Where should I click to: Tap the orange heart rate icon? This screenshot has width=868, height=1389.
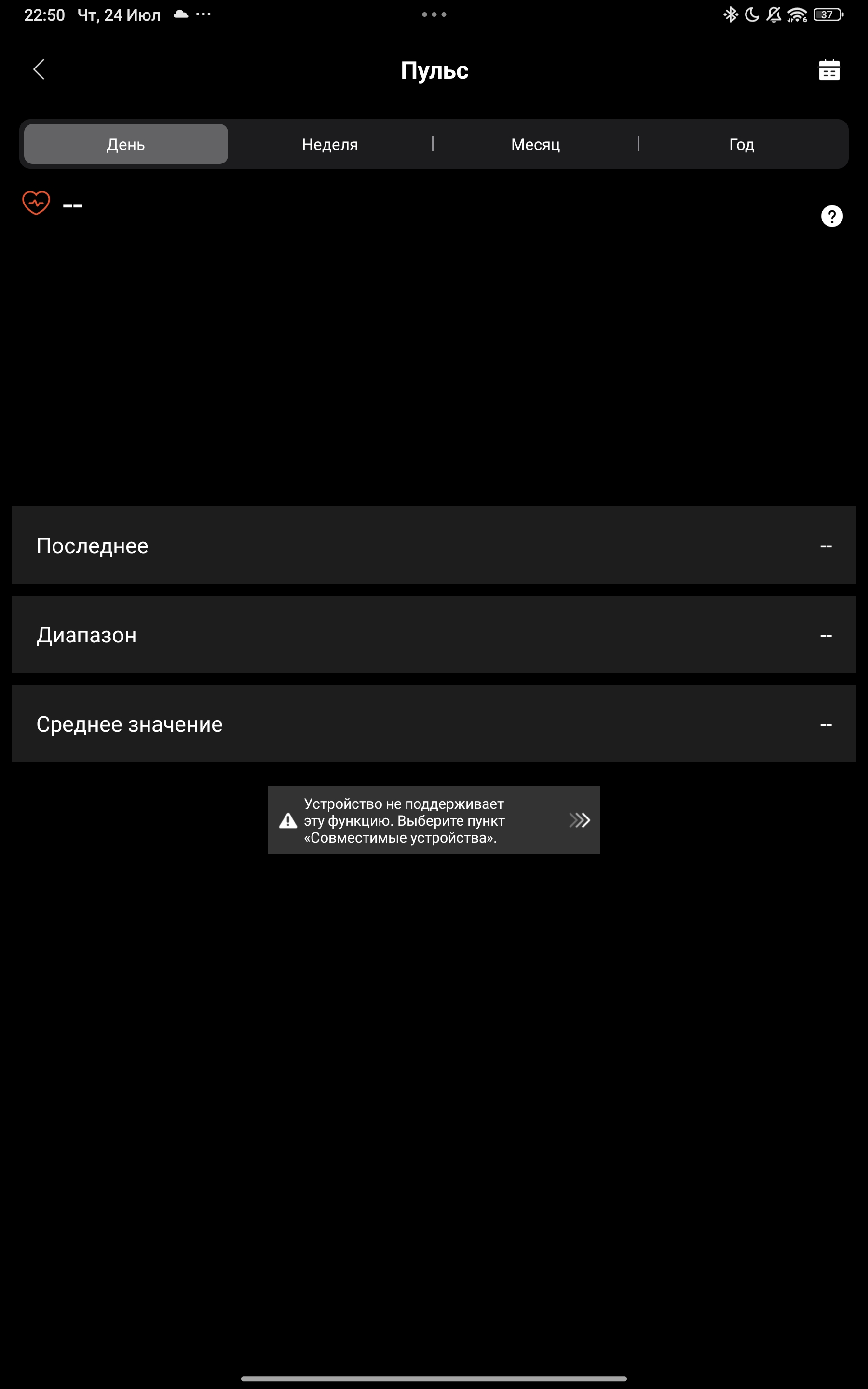point(36,203)
